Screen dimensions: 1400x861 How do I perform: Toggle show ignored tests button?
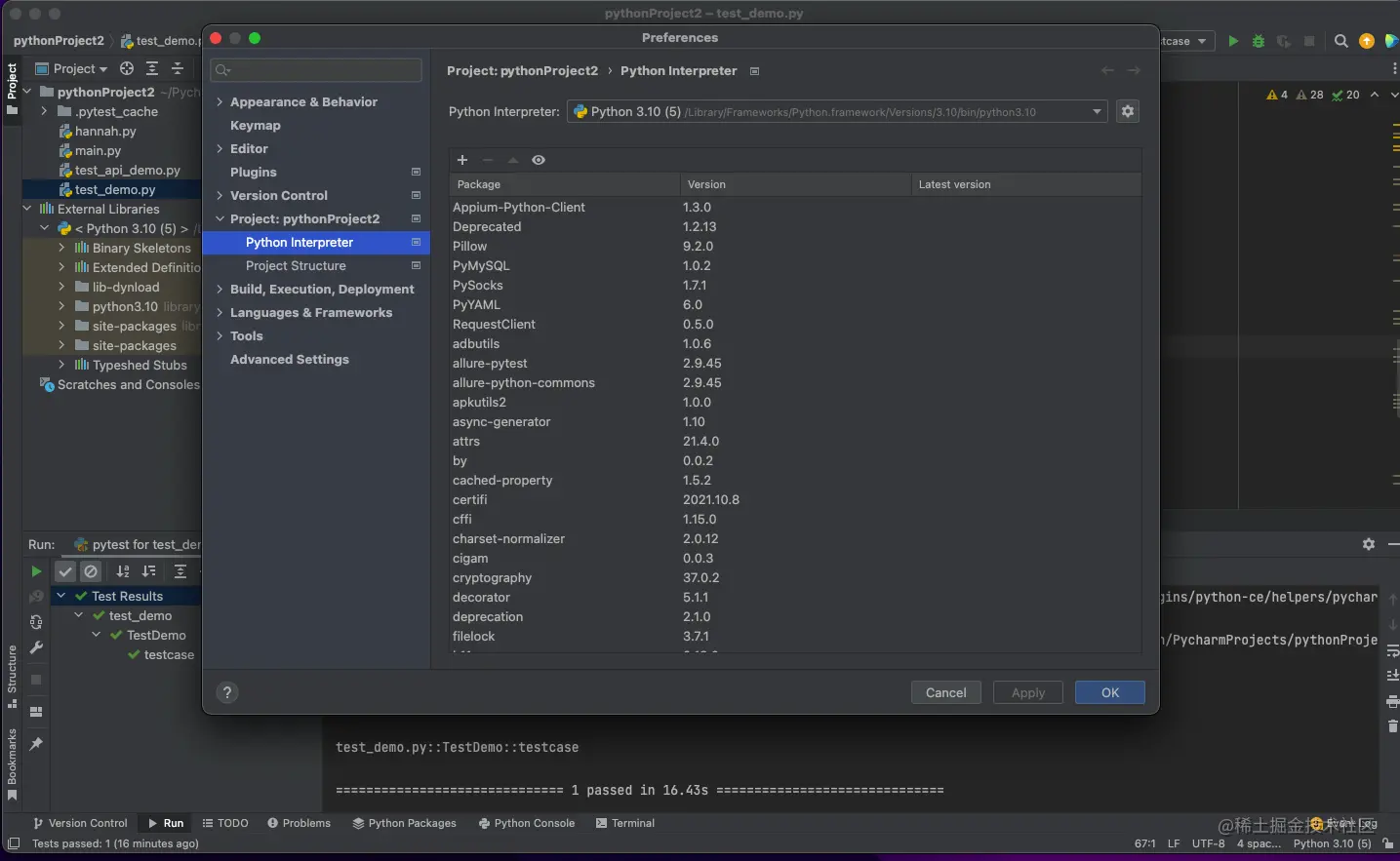pos(91,571)
